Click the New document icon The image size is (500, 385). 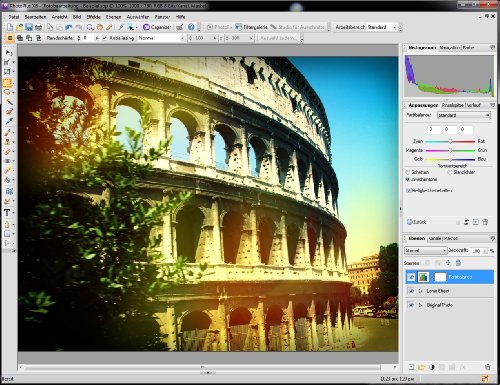10,27
